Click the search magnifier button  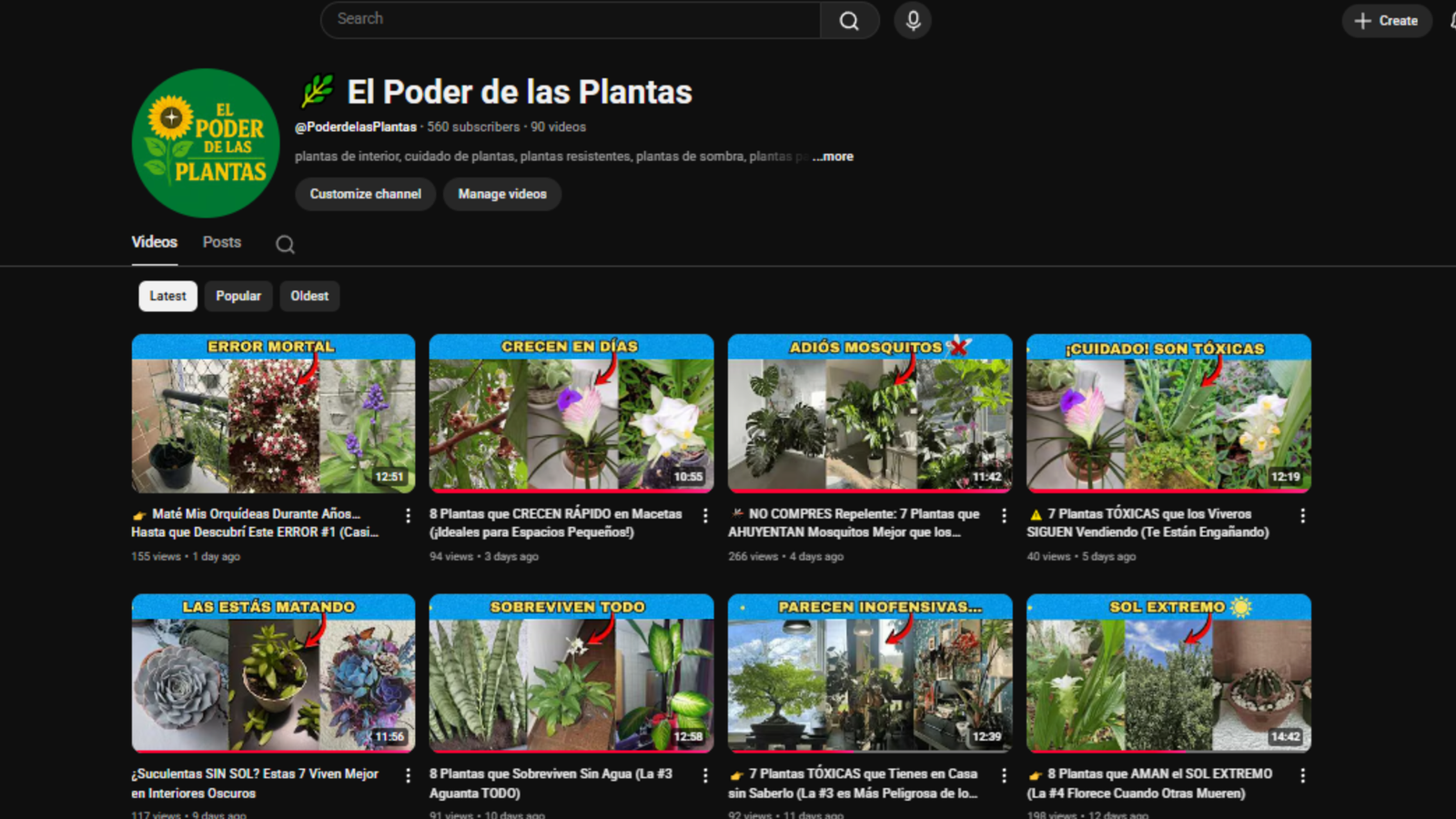[849, 20]
